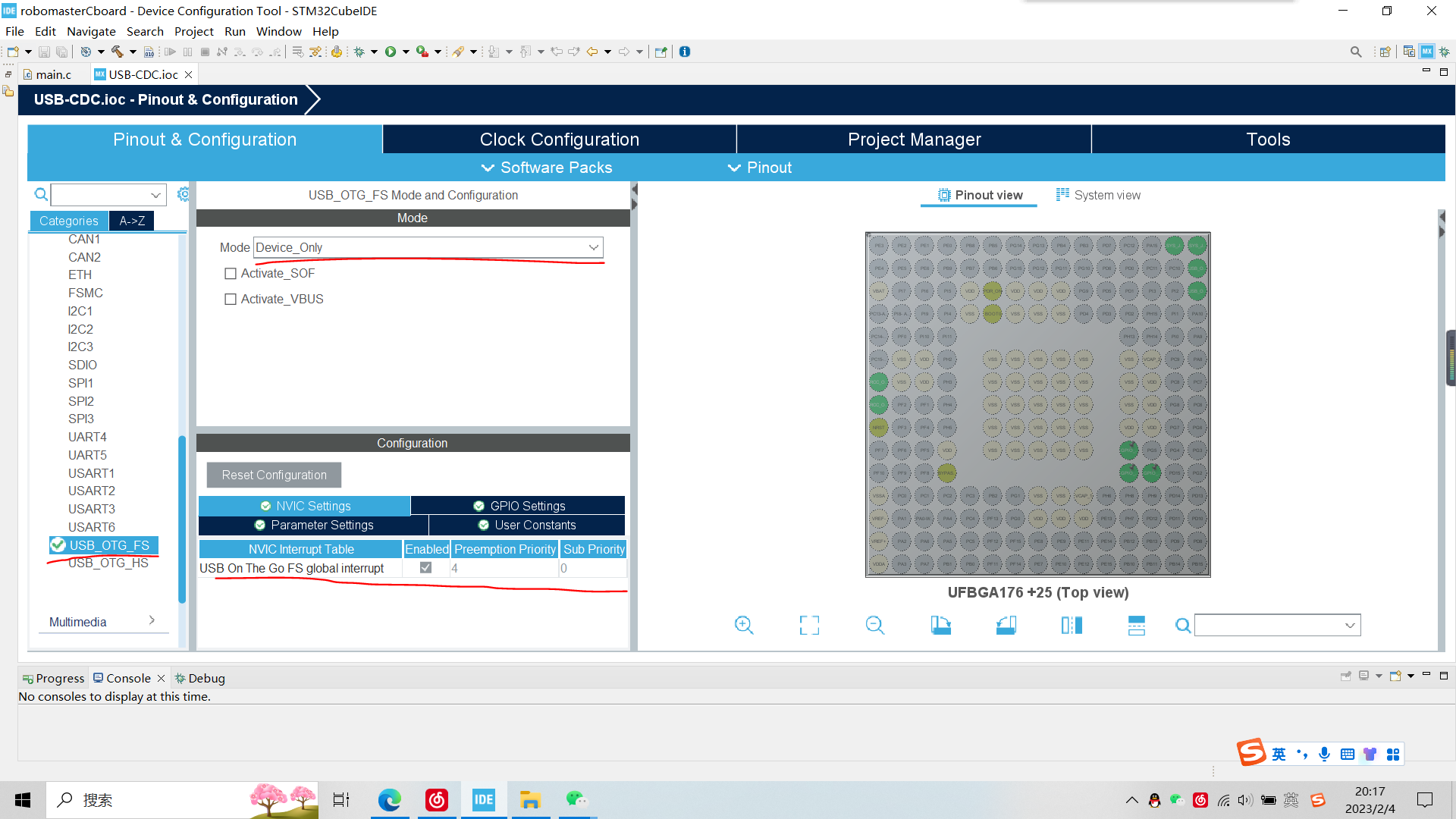This screenshot has height=819, width=1456.
Task: Click the category list vertical scrollbar
Action: (182, 519)
